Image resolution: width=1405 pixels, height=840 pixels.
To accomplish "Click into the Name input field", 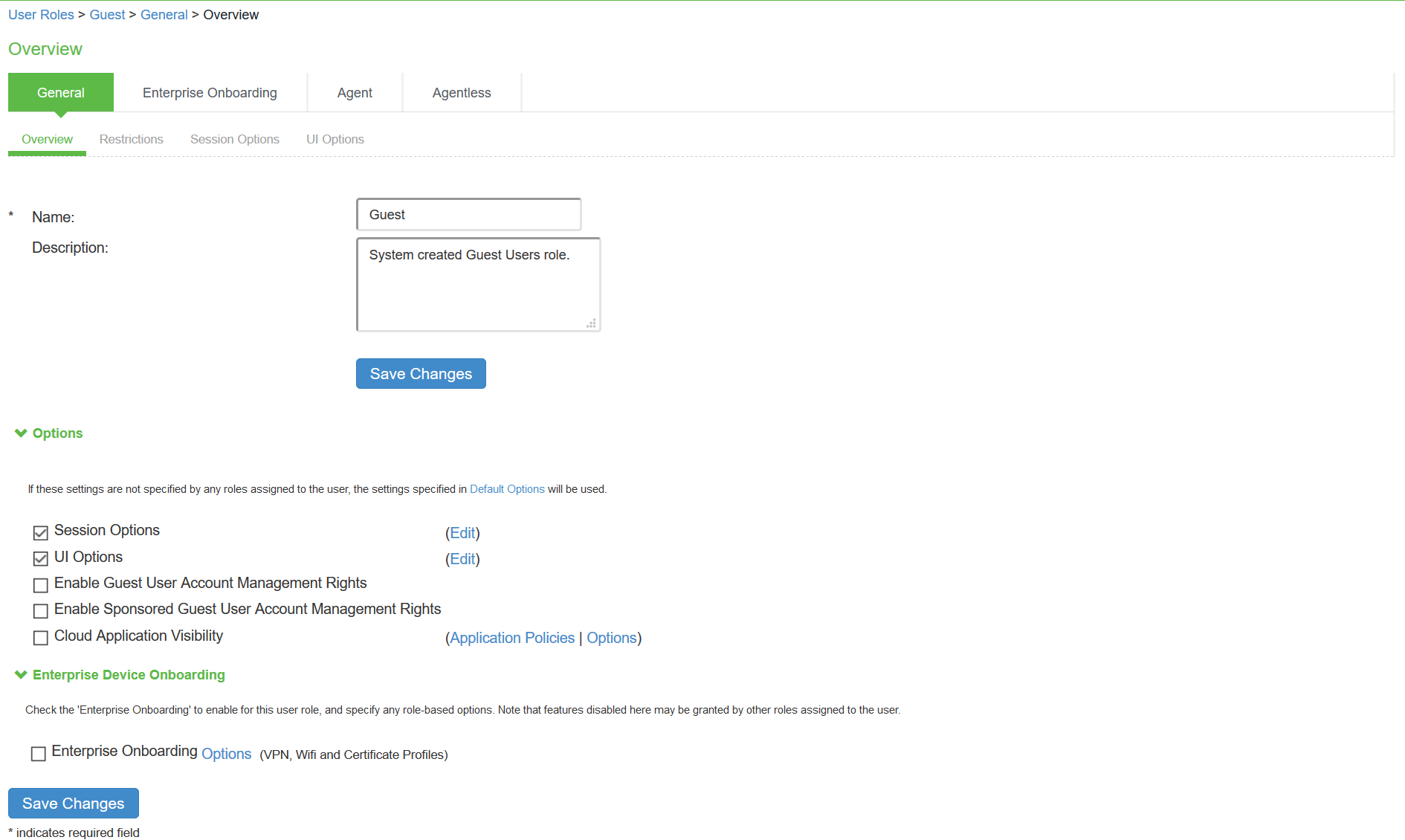I will 468,215.
